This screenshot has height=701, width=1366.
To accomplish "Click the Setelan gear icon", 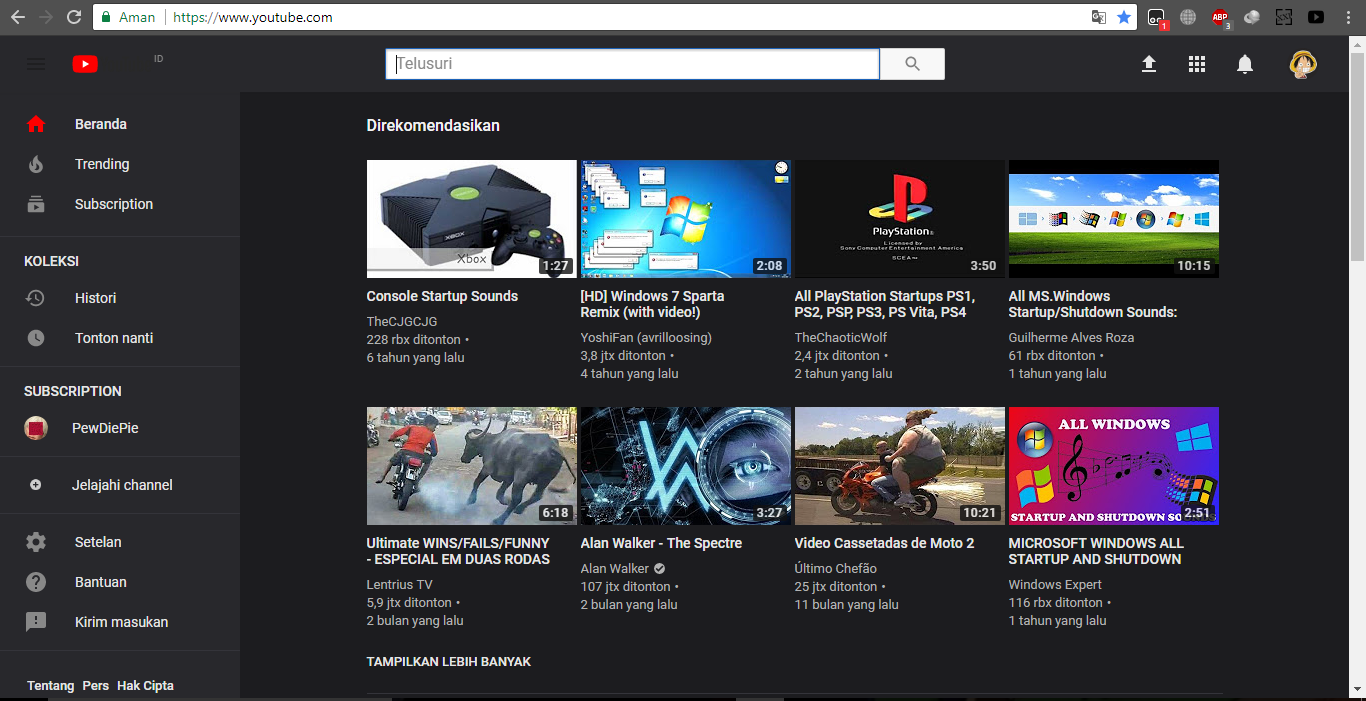I will [36, 542].
